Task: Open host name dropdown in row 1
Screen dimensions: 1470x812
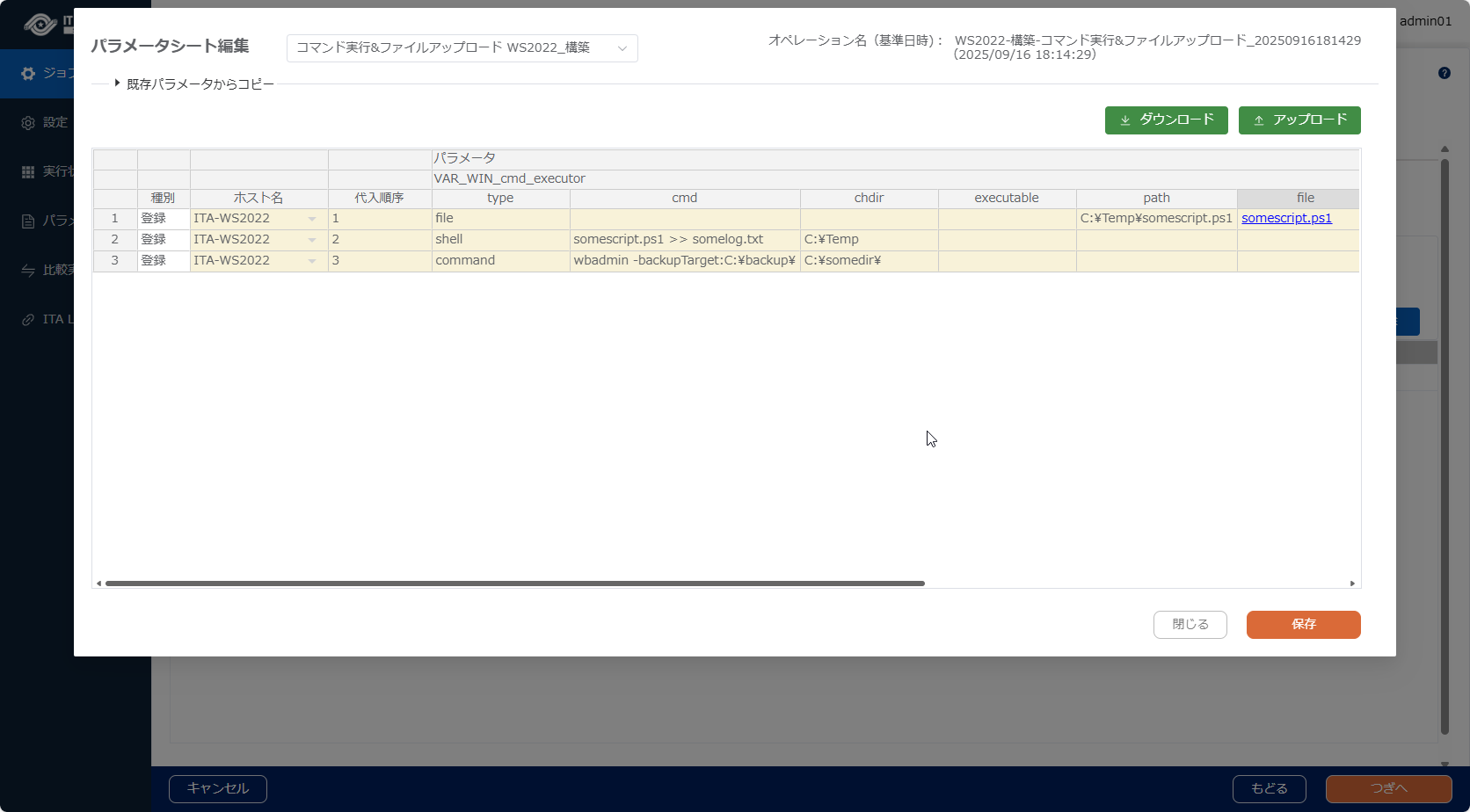Action: tap(312, 219)
